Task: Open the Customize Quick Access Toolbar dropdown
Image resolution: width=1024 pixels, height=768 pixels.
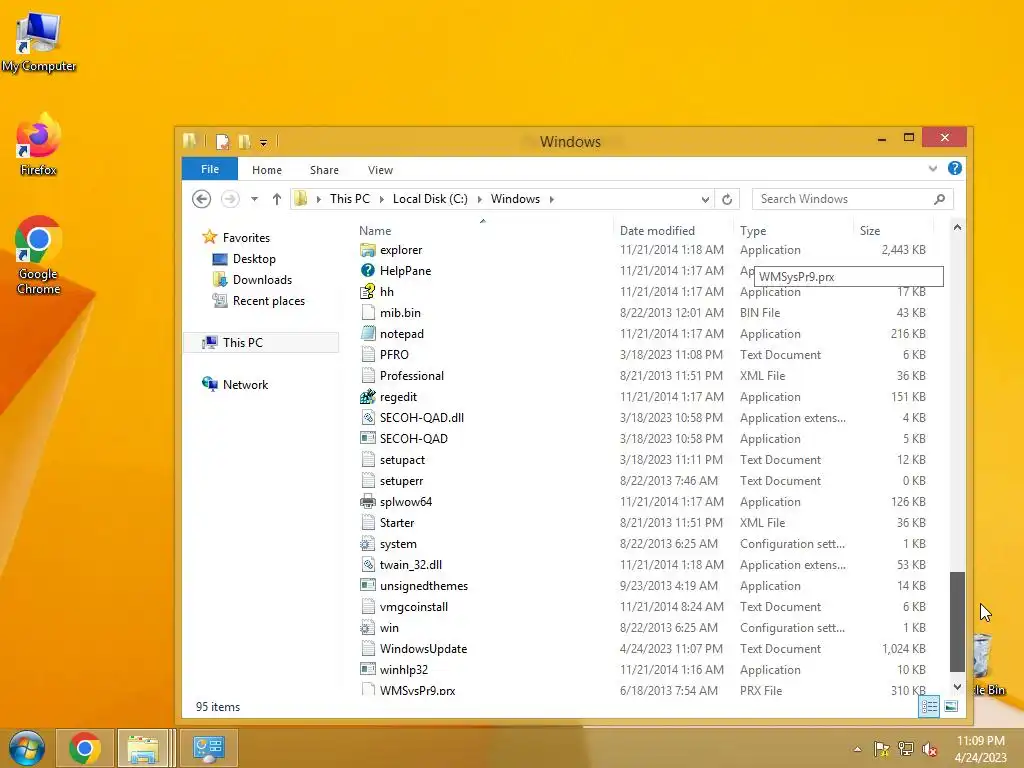Action: [263, 142]
